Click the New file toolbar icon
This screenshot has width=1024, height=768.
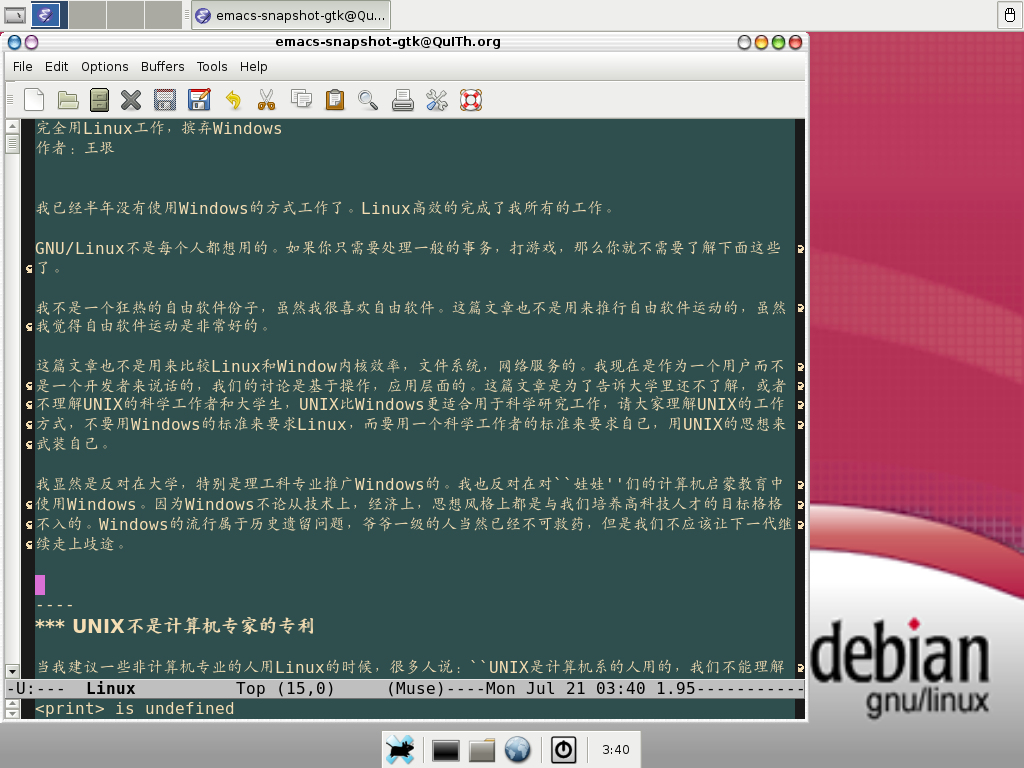(34, 100)
